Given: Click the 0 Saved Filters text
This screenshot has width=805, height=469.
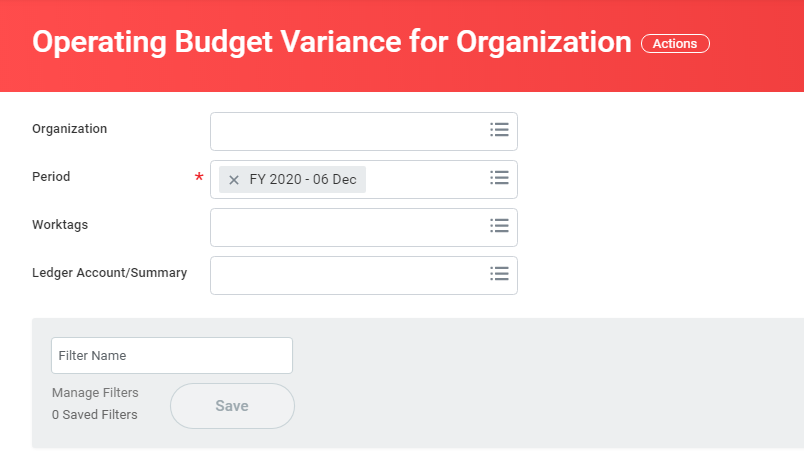Looking at the screenshot, I should (95, 414).
